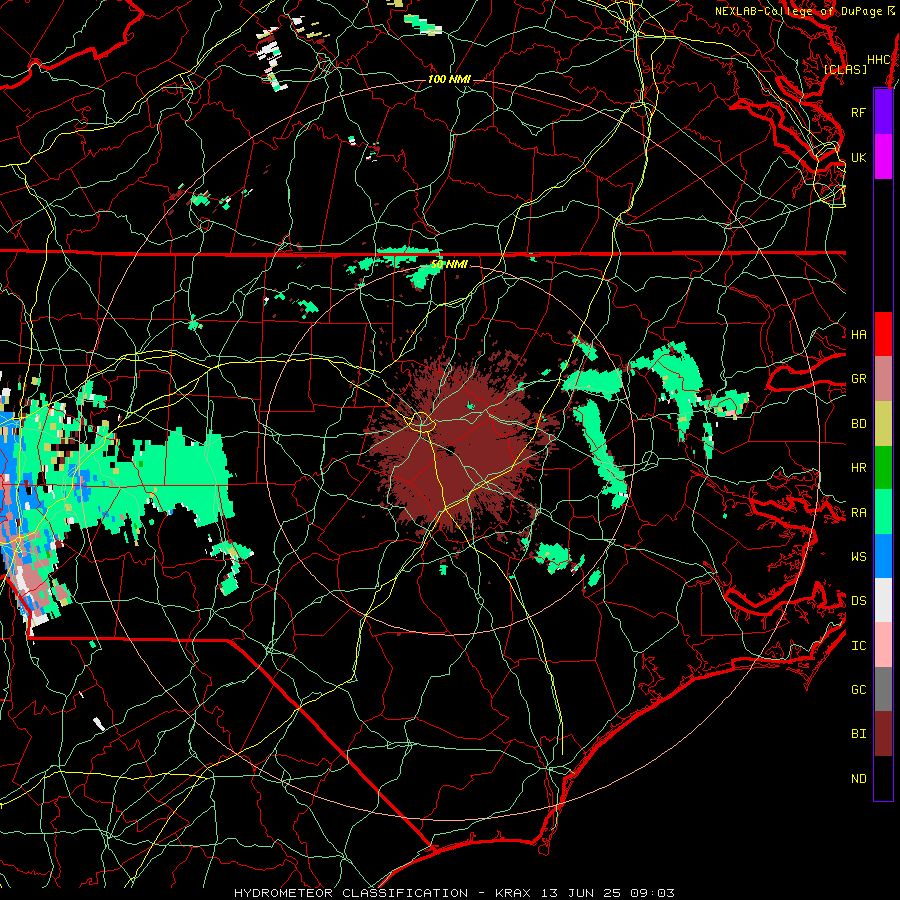Click the WS legend label
900x900 pixels.
point(858,556)
